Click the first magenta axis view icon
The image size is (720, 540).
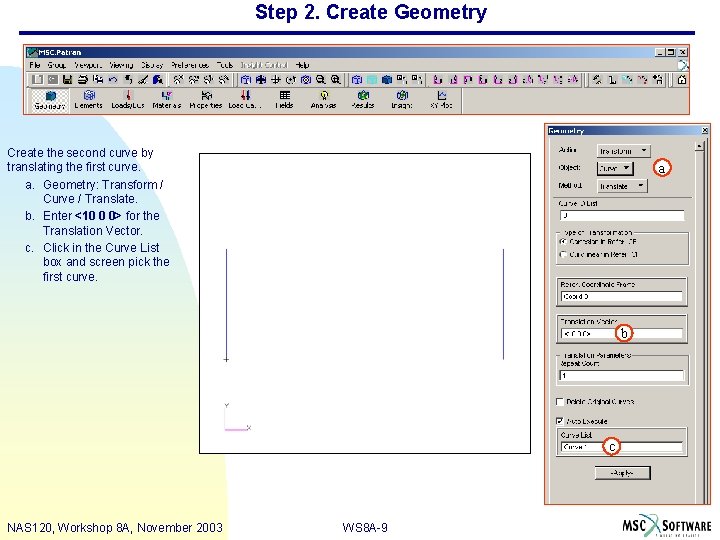coord(438,80)
